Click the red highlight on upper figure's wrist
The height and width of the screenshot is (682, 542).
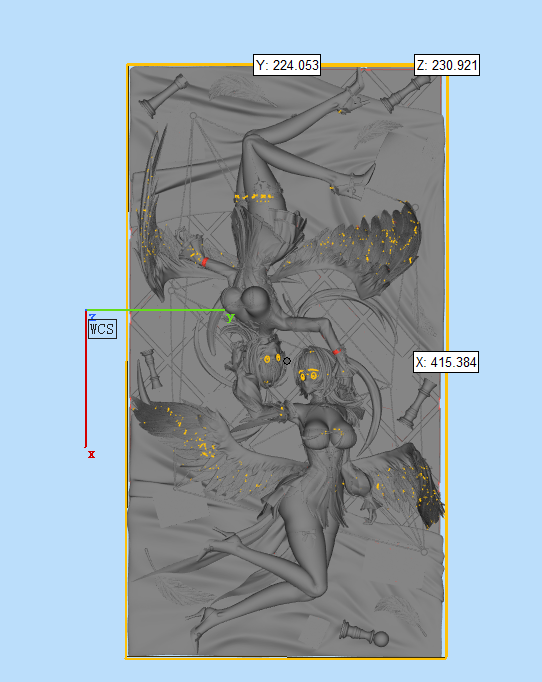pyautogui.click(x=205, y=262)
